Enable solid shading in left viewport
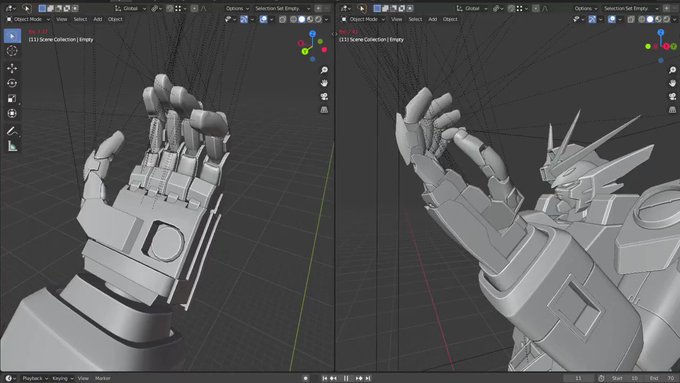This screenshot has height=383, width=680. pos(302,20)
